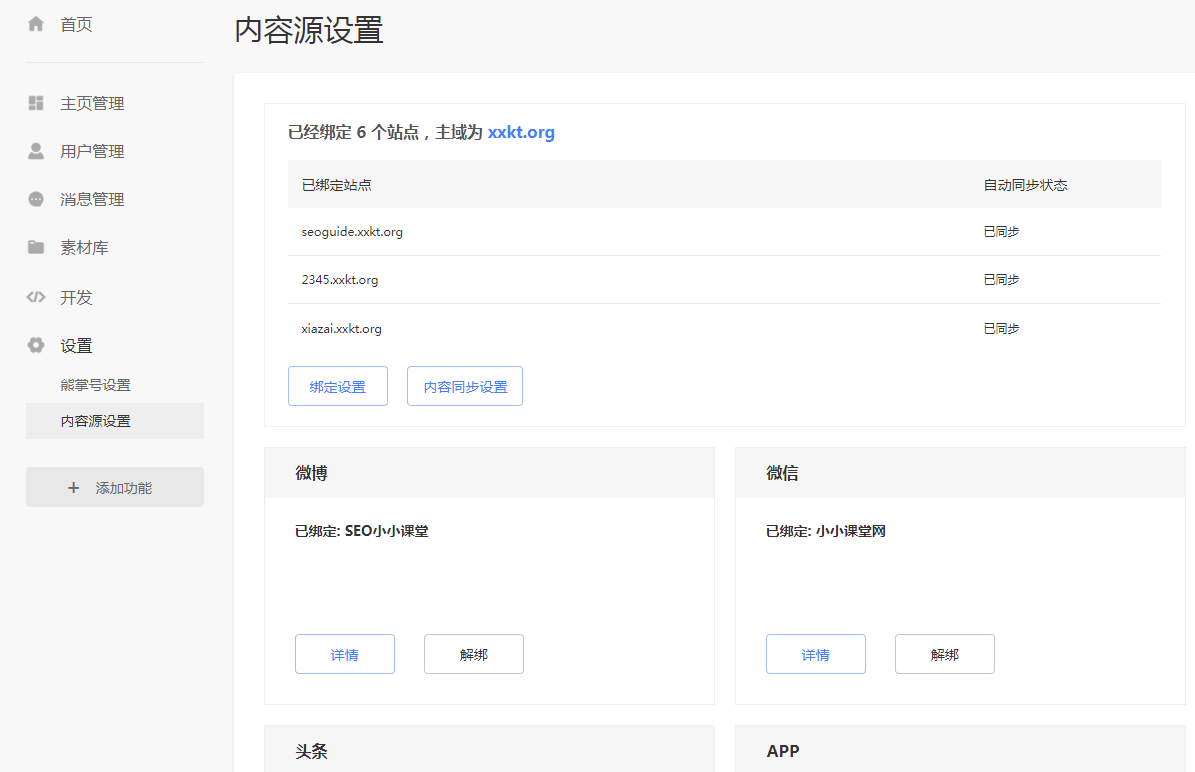This screenshot has height=772, width=1195.
Task: Click the 微信 card header
Action: pos(960,472)
